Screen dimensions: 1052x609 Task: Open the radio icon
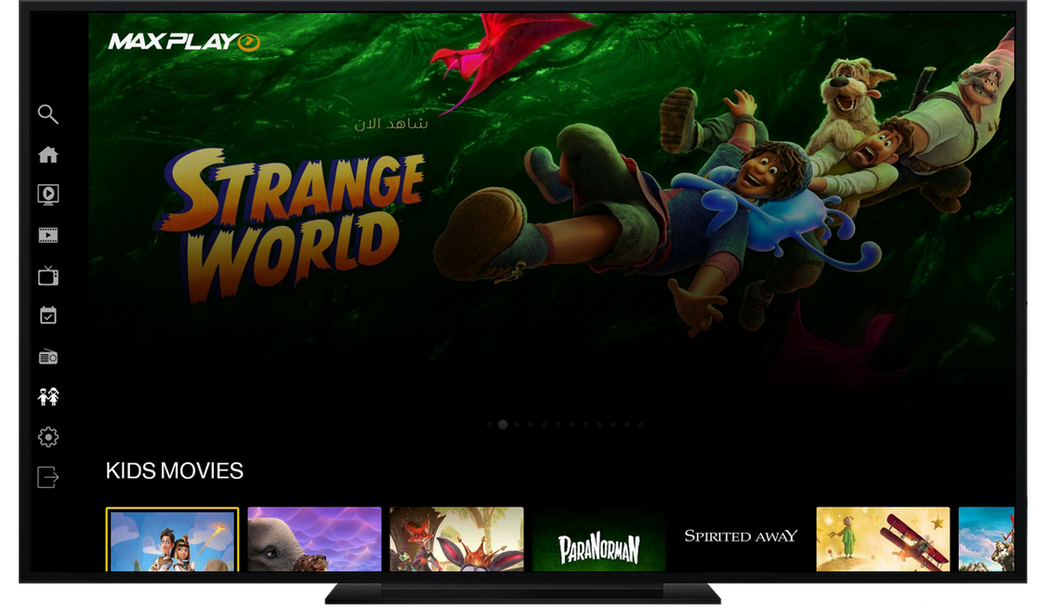click(48, 357)
